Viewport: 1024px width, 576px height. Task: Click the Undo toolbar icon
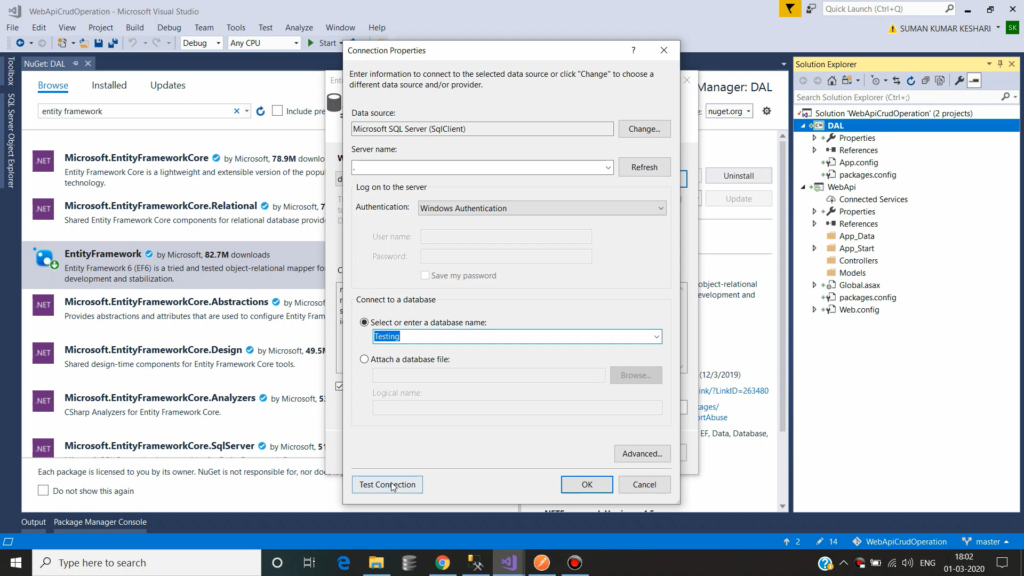(133, 43)
